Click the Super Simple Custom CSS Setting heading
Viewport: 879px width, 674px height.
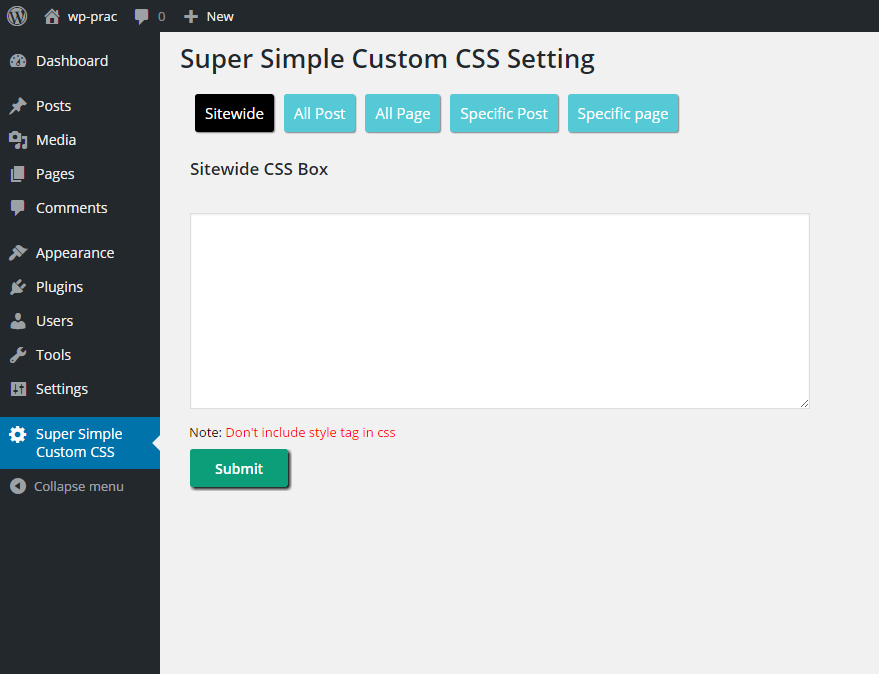(387, 59)
